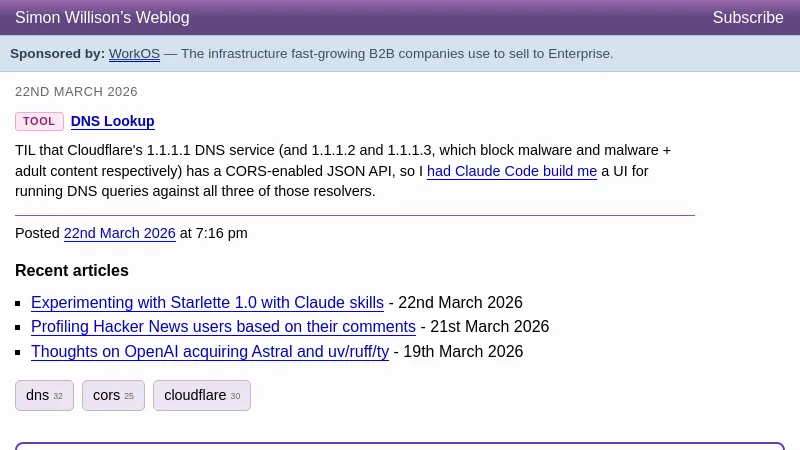
Task: Click the uppercase 22ND MARCH 2026 date heading
Action: pos(76,92)
